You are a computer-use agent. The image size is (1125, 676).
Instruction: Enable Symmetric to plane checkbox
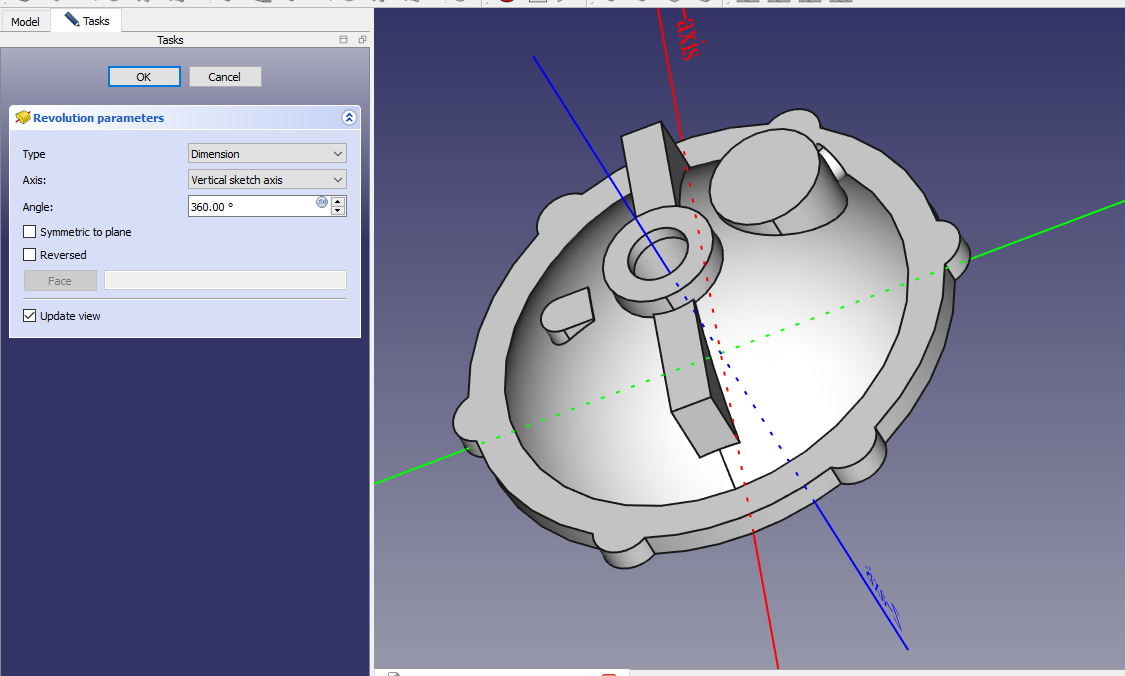(30, 232)
